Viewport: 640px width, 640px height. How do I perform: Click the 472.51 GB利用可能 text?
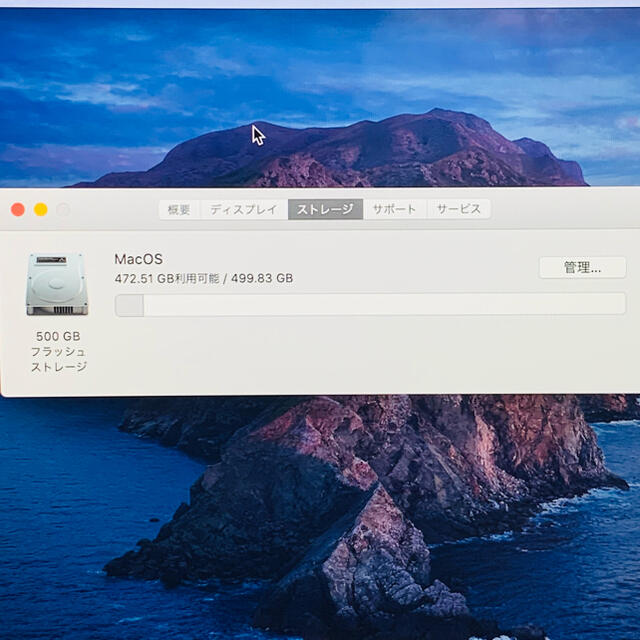pyautogui.click(x=167, y=278)
